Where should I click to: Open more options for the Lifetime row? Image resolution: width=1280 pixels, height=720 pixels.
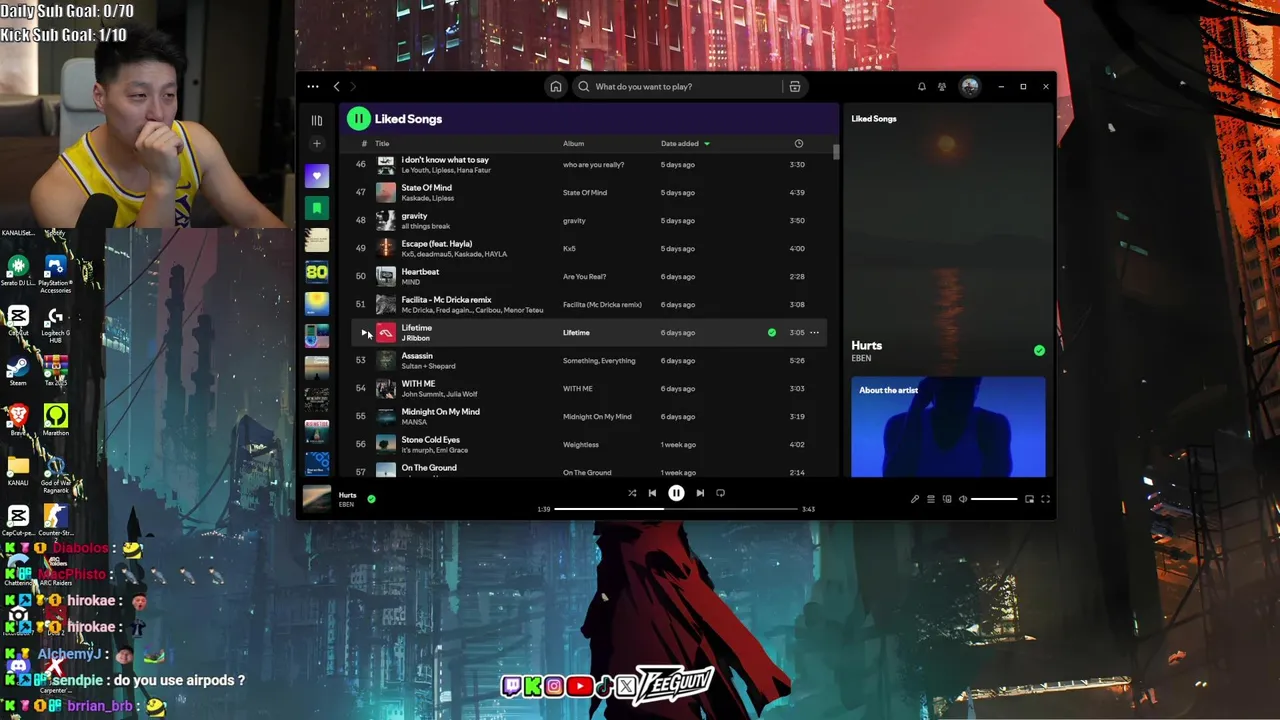pos(814,332)
